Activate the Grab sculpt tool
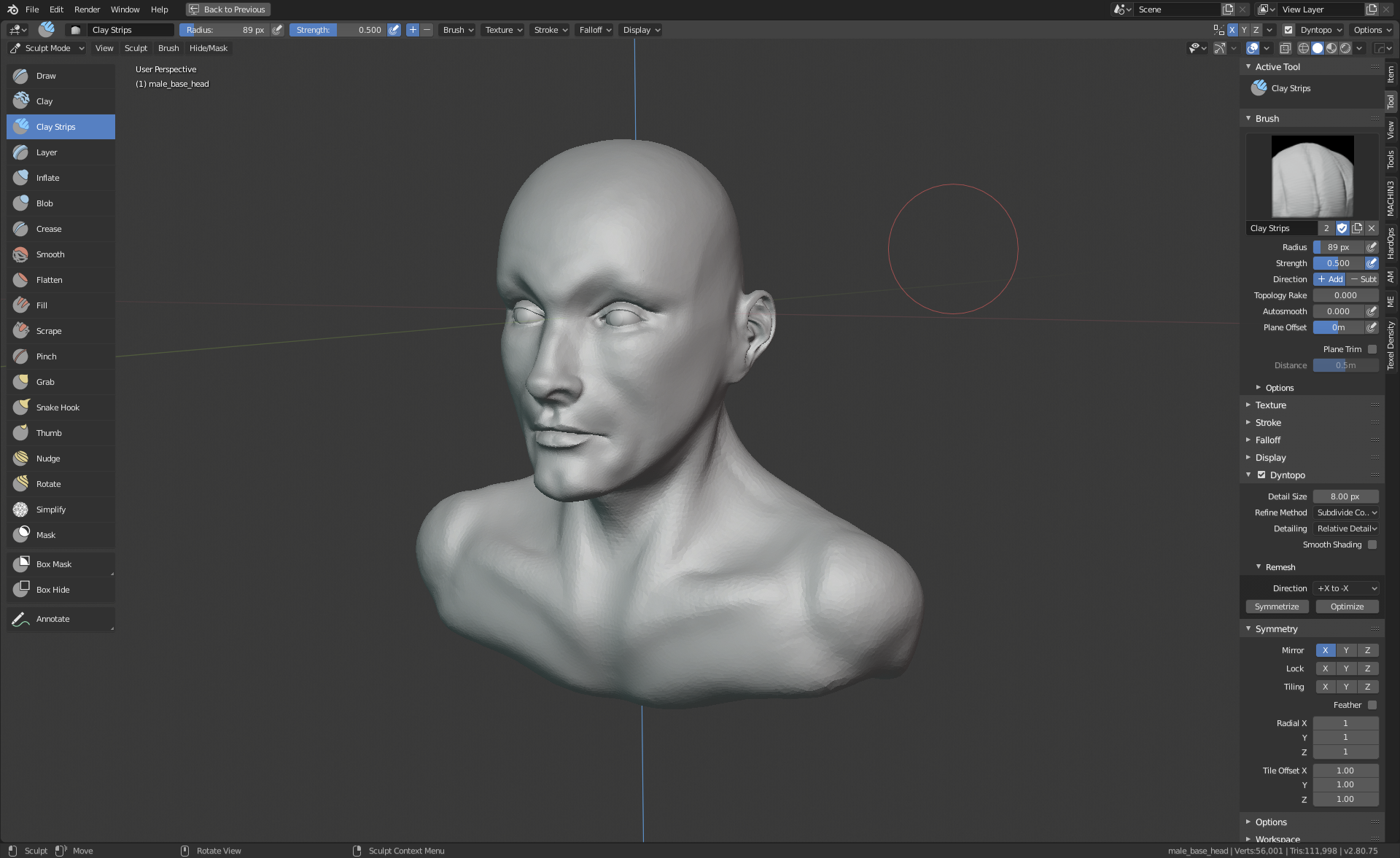 [45, 382]
